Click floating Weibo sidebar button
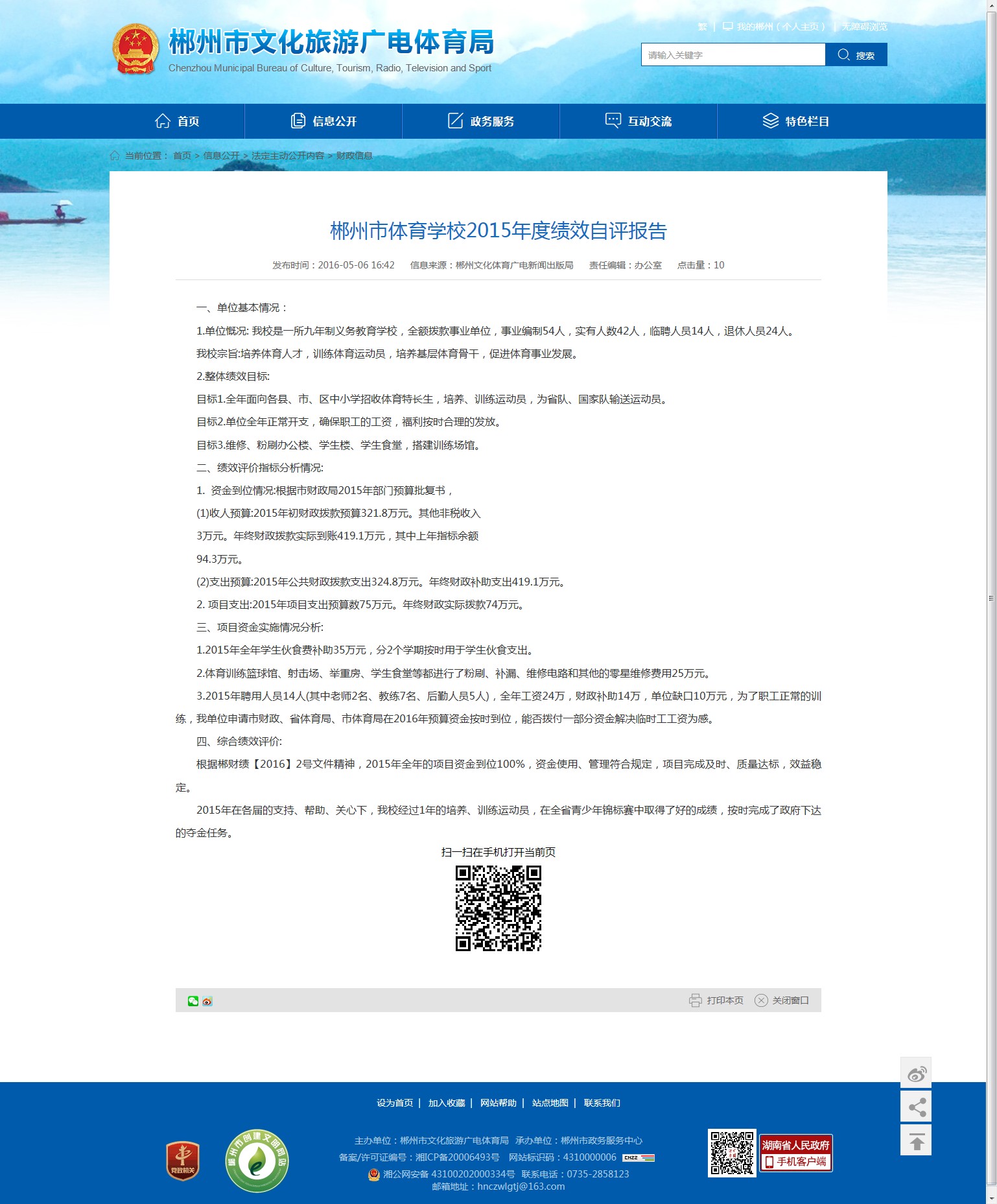997x1204 pixels. [916, 1072]
